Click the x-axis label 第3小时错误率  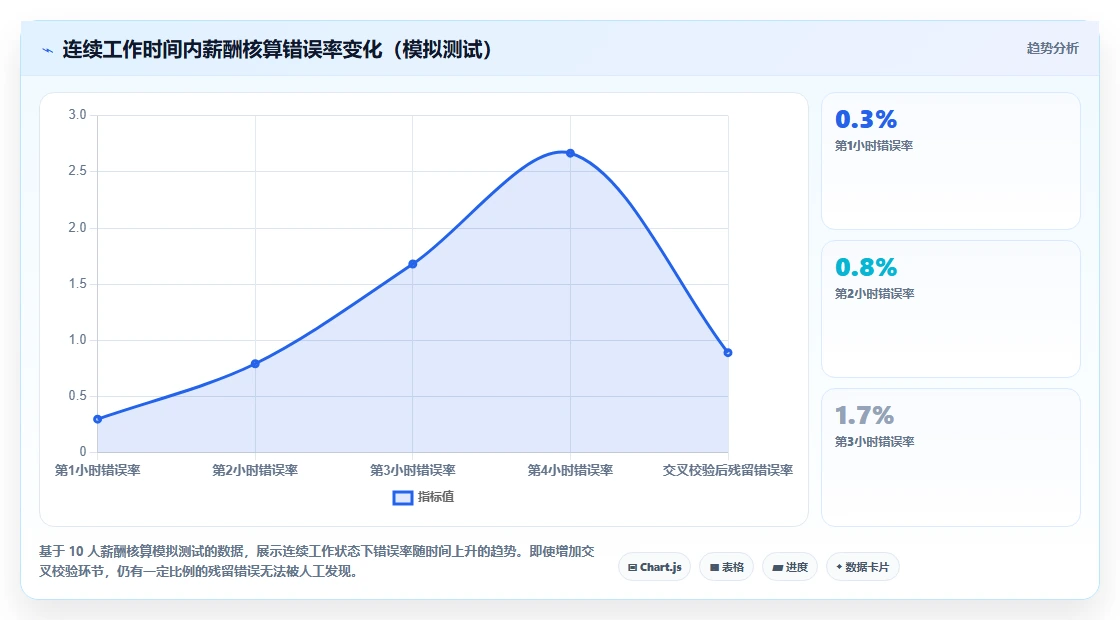[x=413, y=470]
